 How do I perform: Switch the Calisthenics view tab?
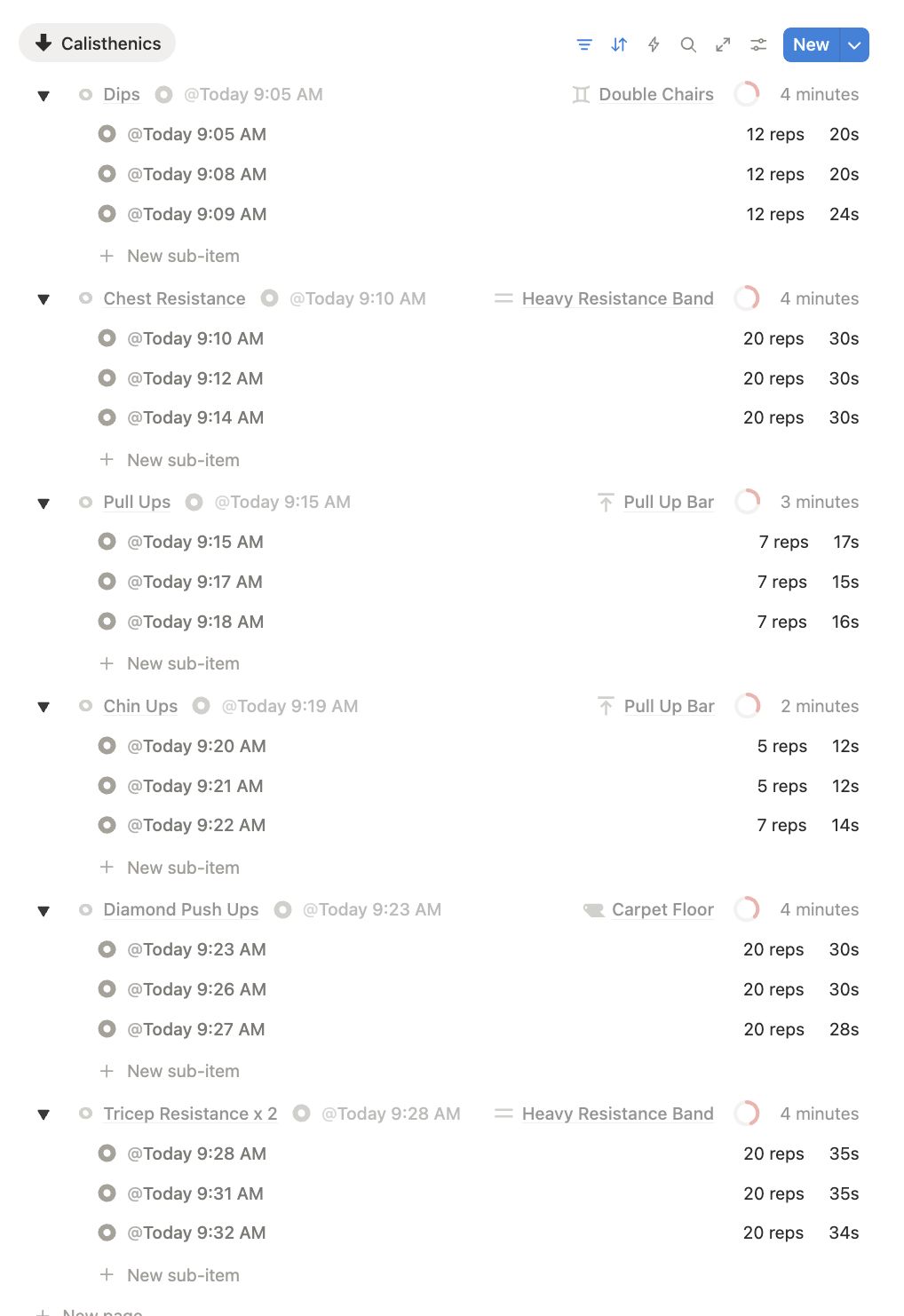click(98, 44)
